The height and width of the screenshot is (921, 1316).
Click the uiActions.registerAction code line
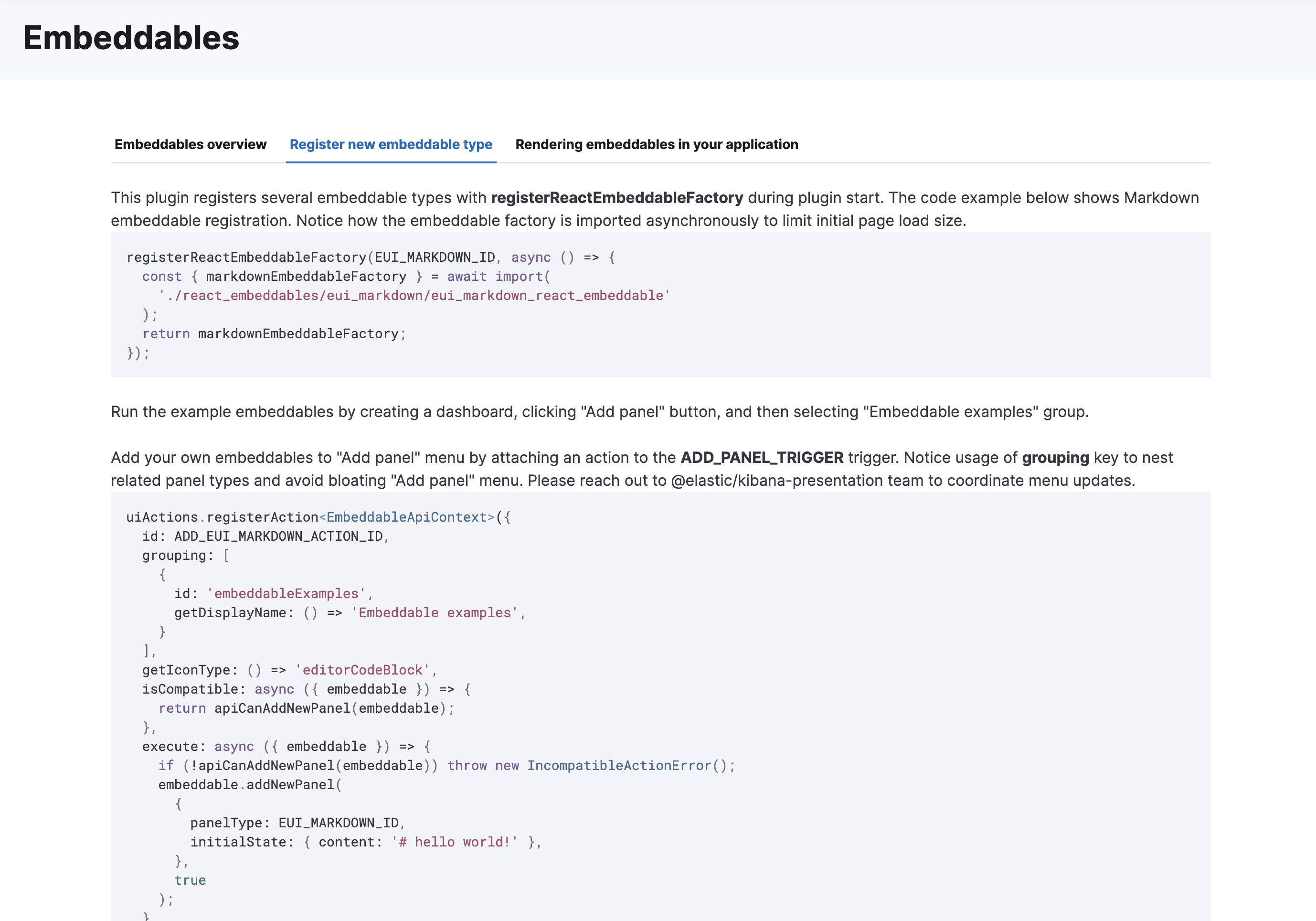pos(318,517)
